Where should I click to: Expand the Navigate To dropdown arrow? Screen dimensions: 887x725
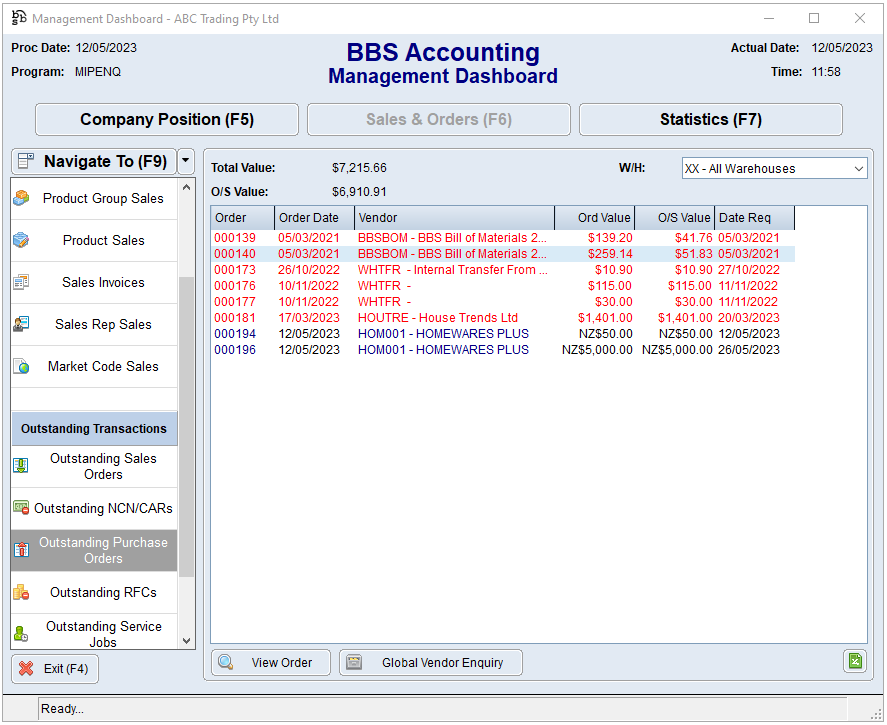pos(186,161)
